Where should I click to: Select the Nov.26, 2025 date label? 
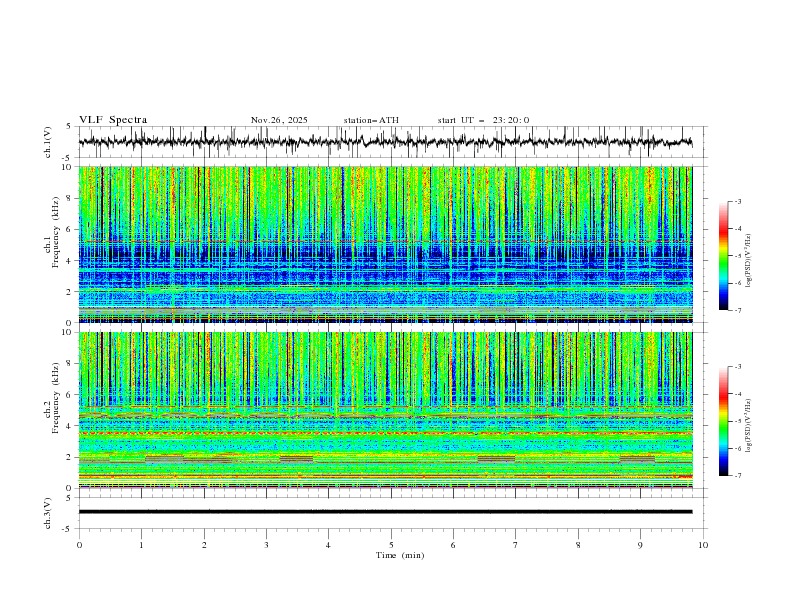coord(279,120)
